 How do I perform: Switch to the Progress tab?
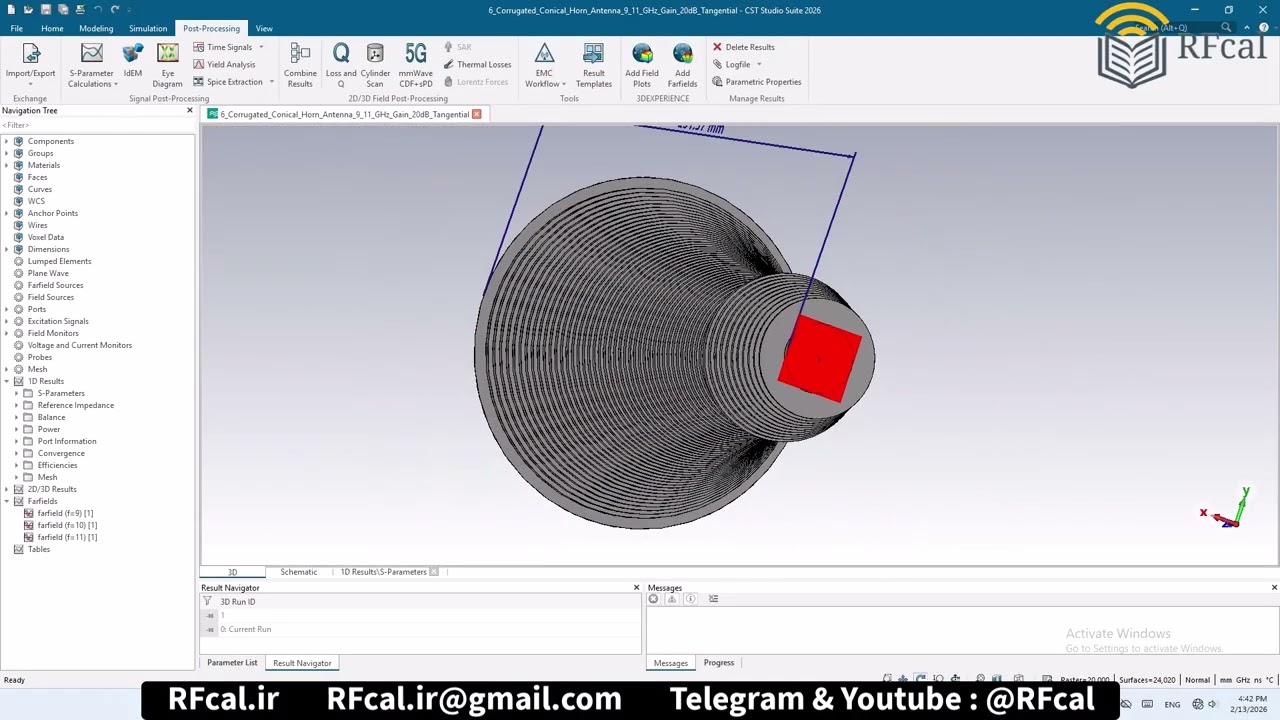719,663
